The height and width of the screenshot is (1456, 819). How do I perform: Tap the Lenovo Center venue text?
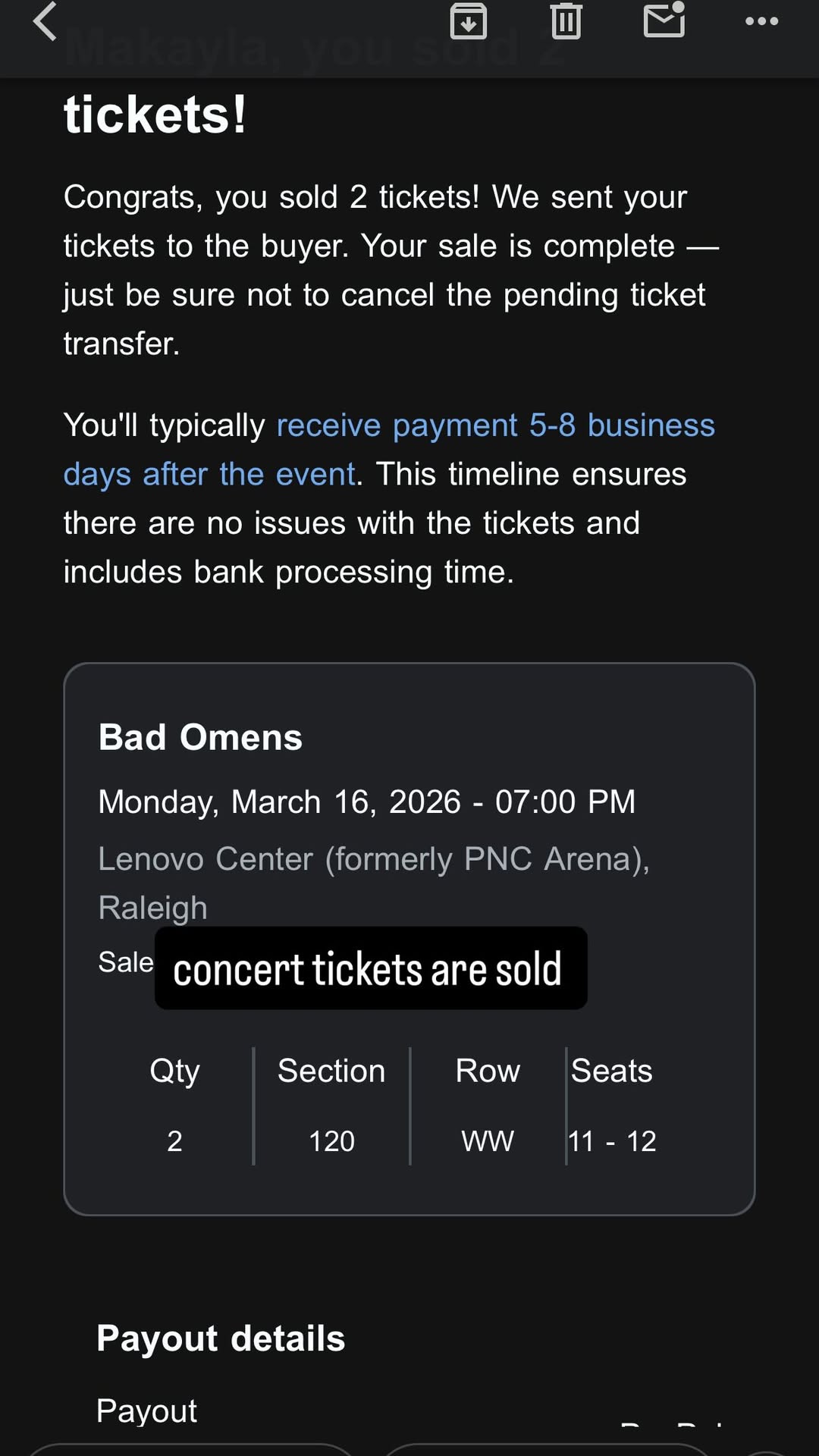pos(373,859)
